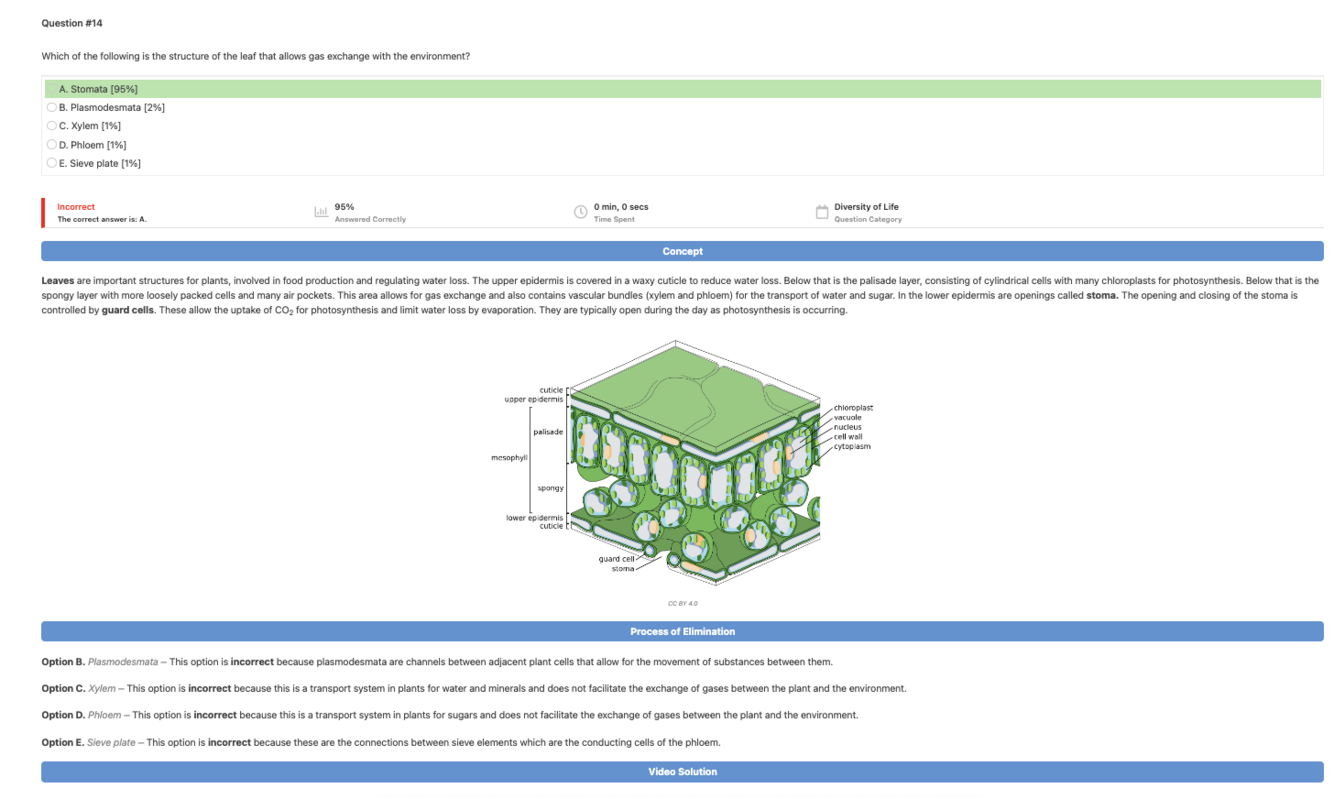The width and height of the screenshot is (1334, 799).
Task: Select radio button B. Plasmodesmata
Action: tap(52, 107)
